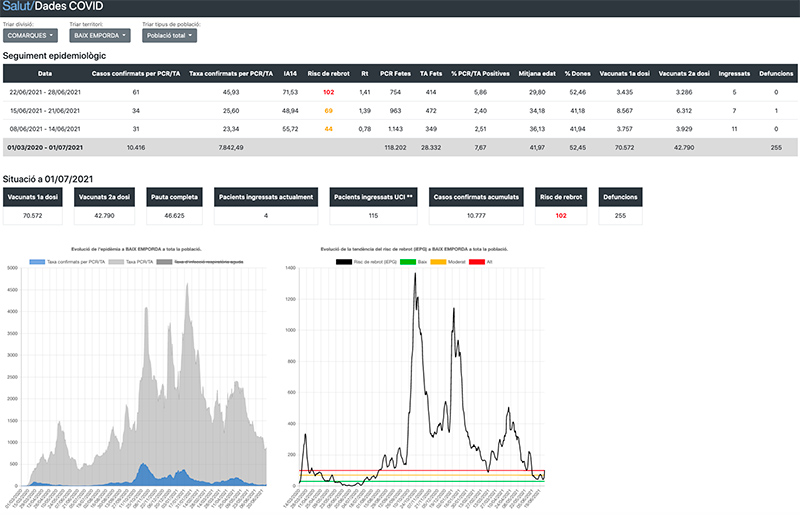The height and width of the screenshot is (515, 800).
Task: Toggle Risc de rebrot (EPG) black legend
Action: click(366, 262)
